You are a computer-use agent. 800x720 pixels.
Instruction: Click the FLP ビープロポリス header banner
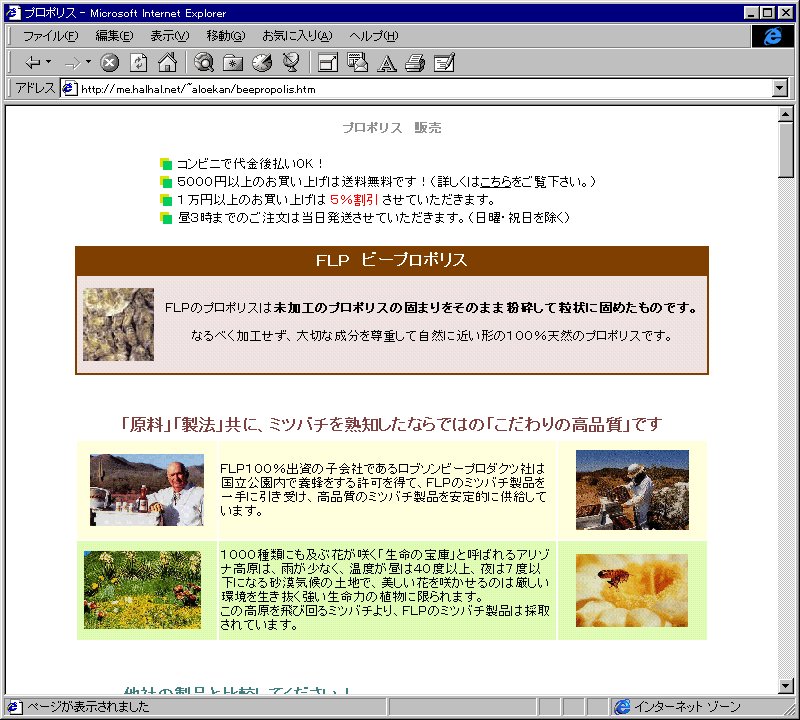(x=391, y=260)
